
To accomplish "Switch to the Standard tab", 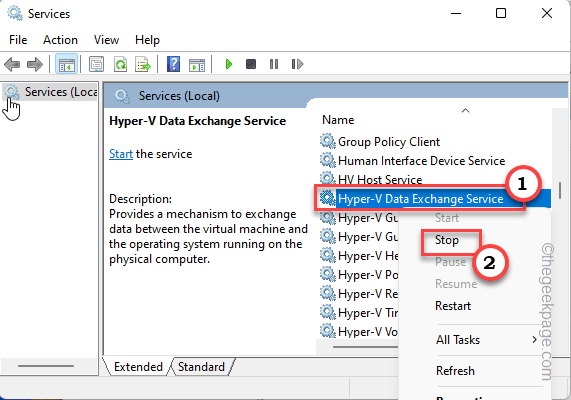I will [201, 367].
